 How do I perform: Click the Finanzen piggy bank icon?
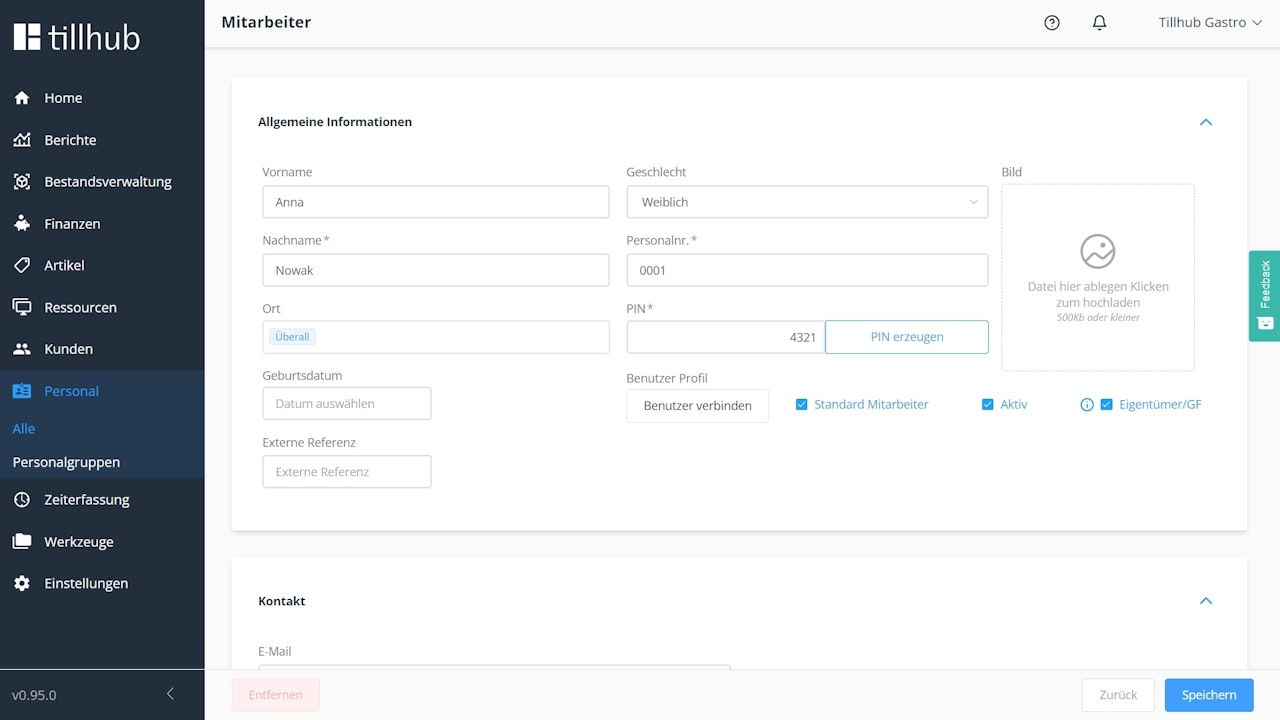22,224
